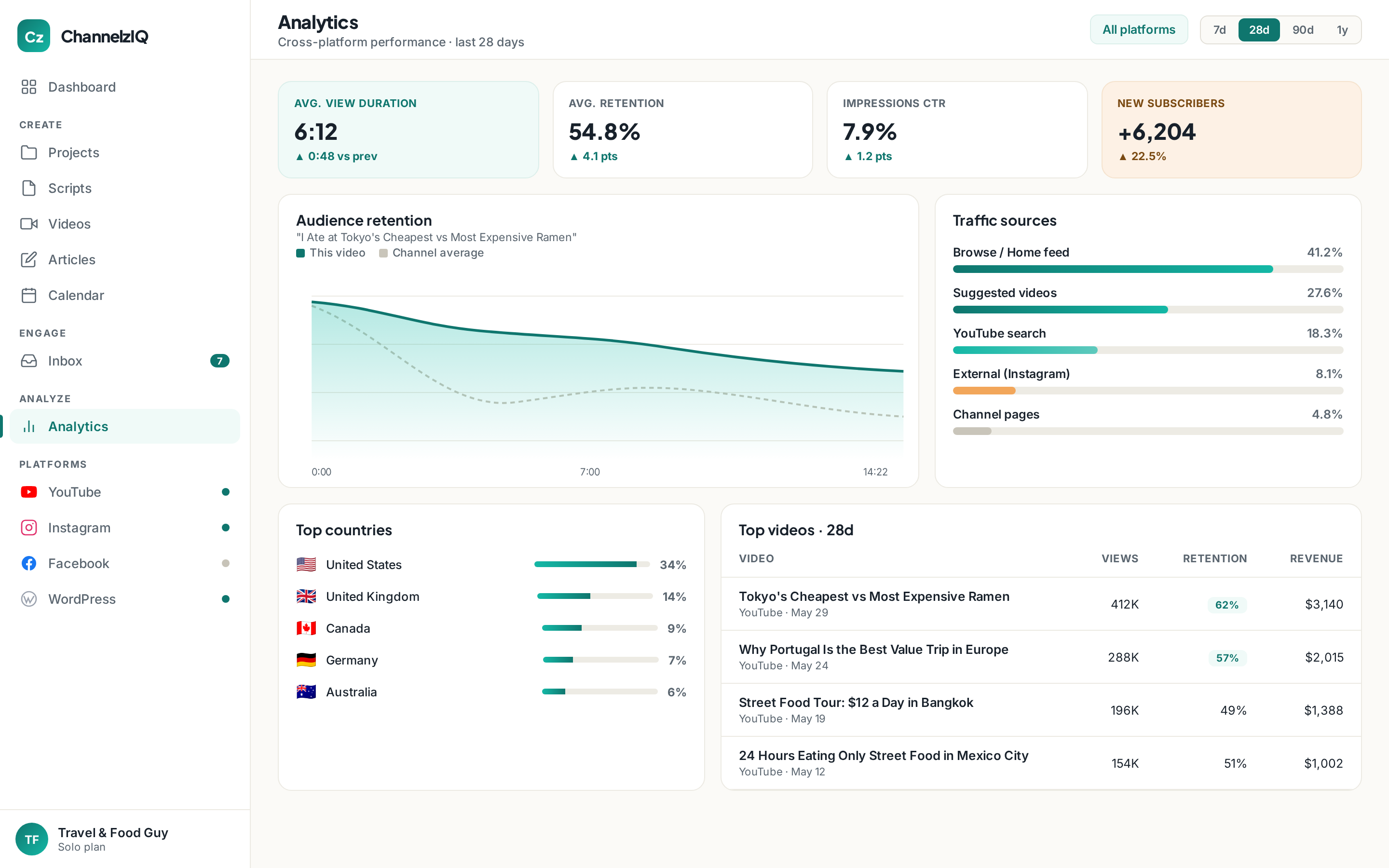1389x868 pixels.
Task: Click the WordPress platform icon
Action: [29, 599]
